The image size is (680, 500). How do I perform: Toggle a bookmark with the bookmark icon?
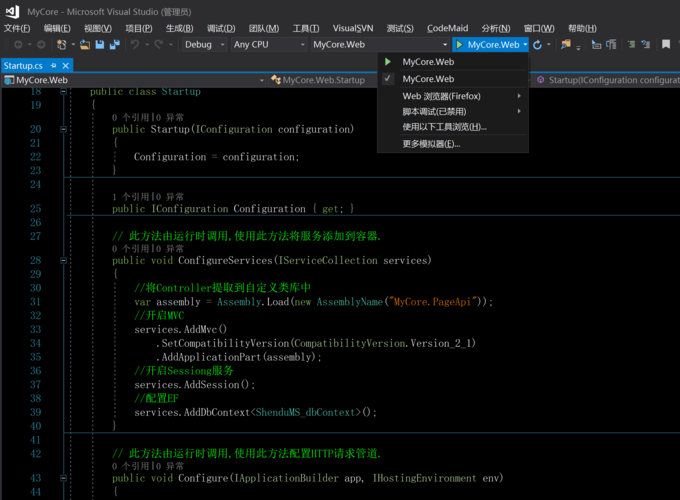(666, 44)
